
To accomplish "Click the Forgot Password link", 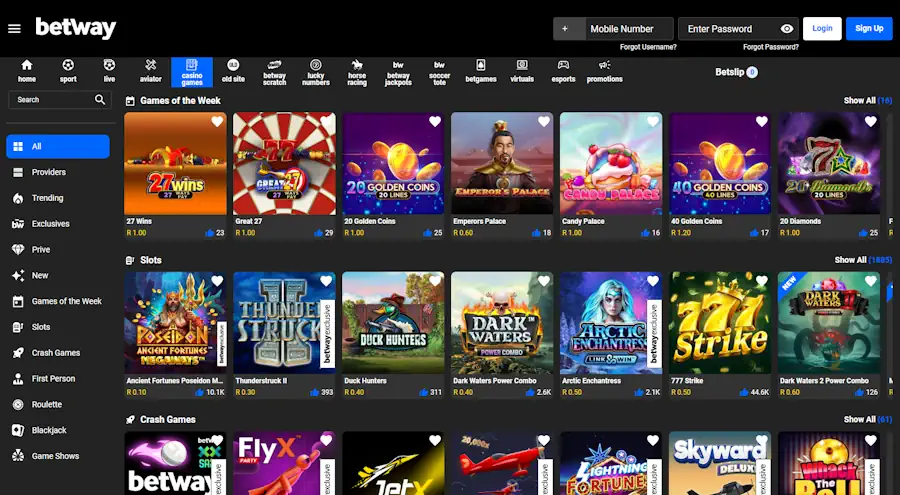I will coord(770,47).
